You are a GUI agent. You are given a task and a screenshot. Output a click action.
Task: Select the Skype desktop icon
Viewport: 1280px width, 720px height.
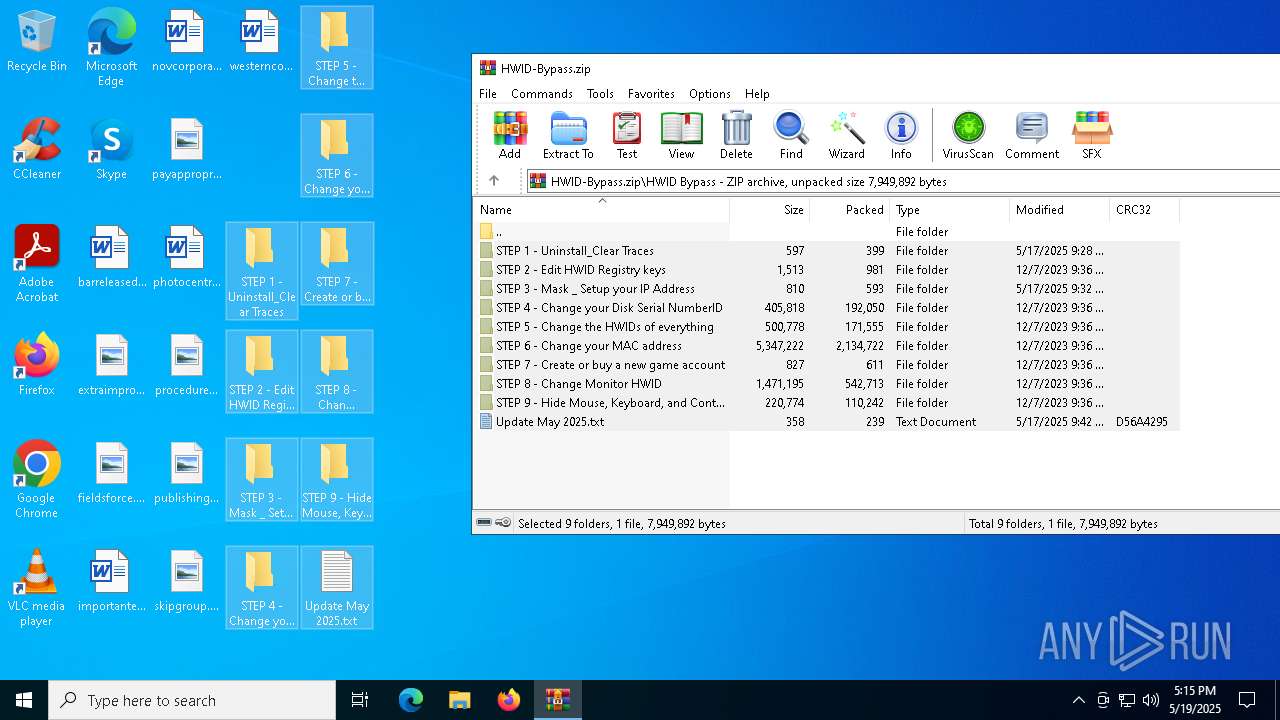[x=111, y=150]
